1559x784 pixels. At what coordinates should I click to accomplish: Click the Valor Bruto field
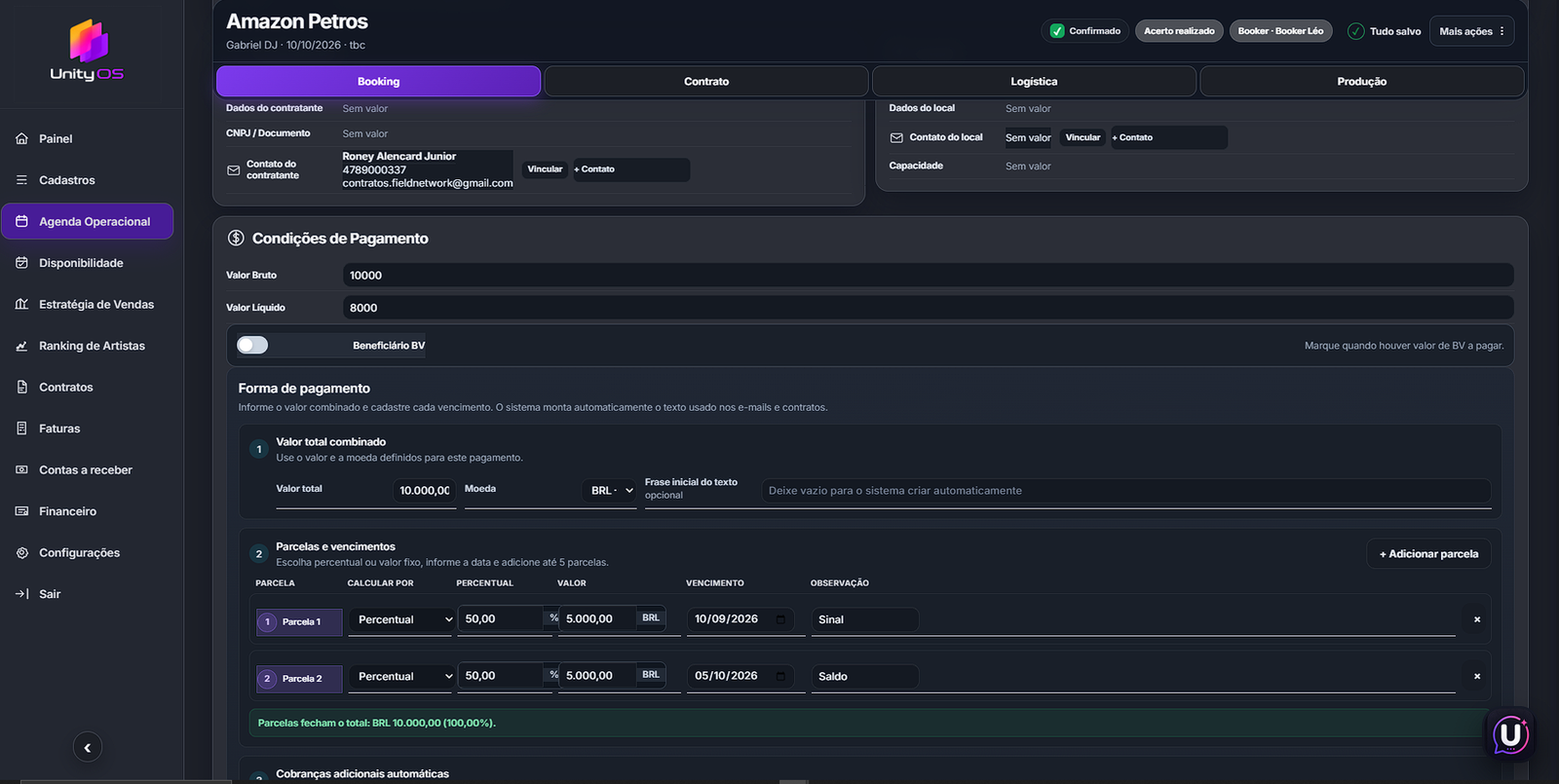coord(929,275)
